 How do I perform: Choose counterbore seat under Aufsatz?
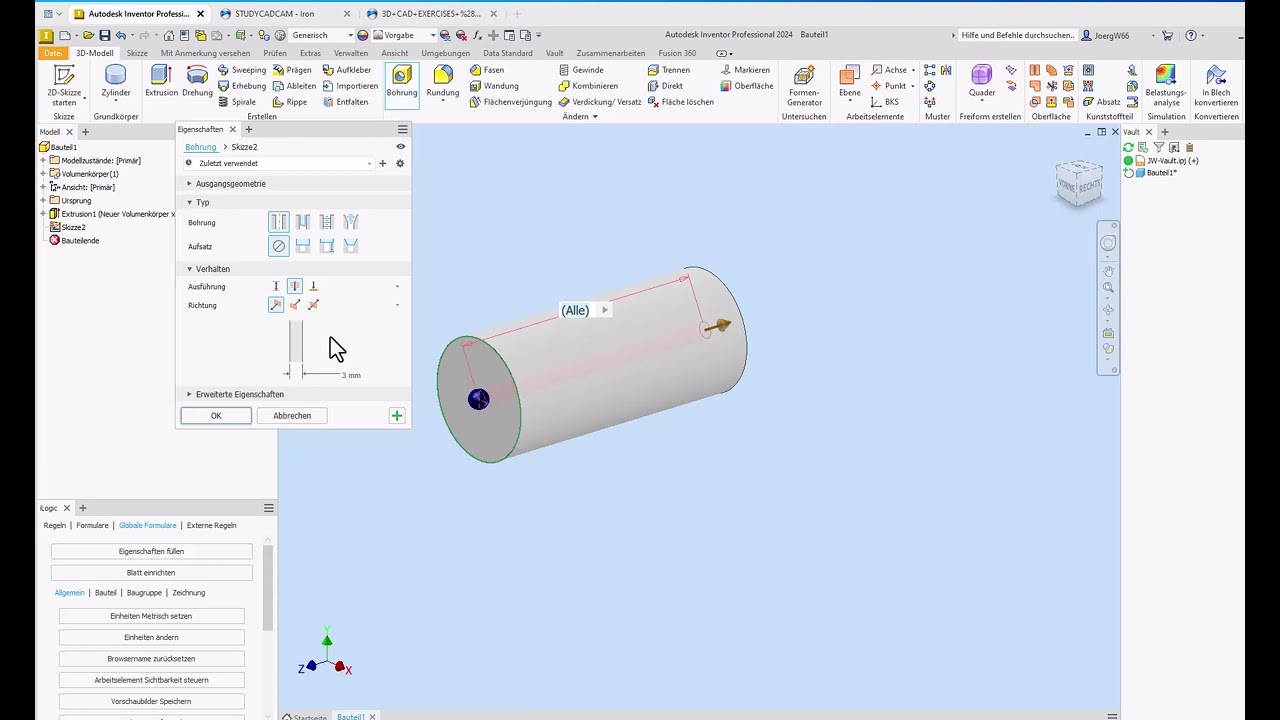pyautogui.click(x=302, y=246)
